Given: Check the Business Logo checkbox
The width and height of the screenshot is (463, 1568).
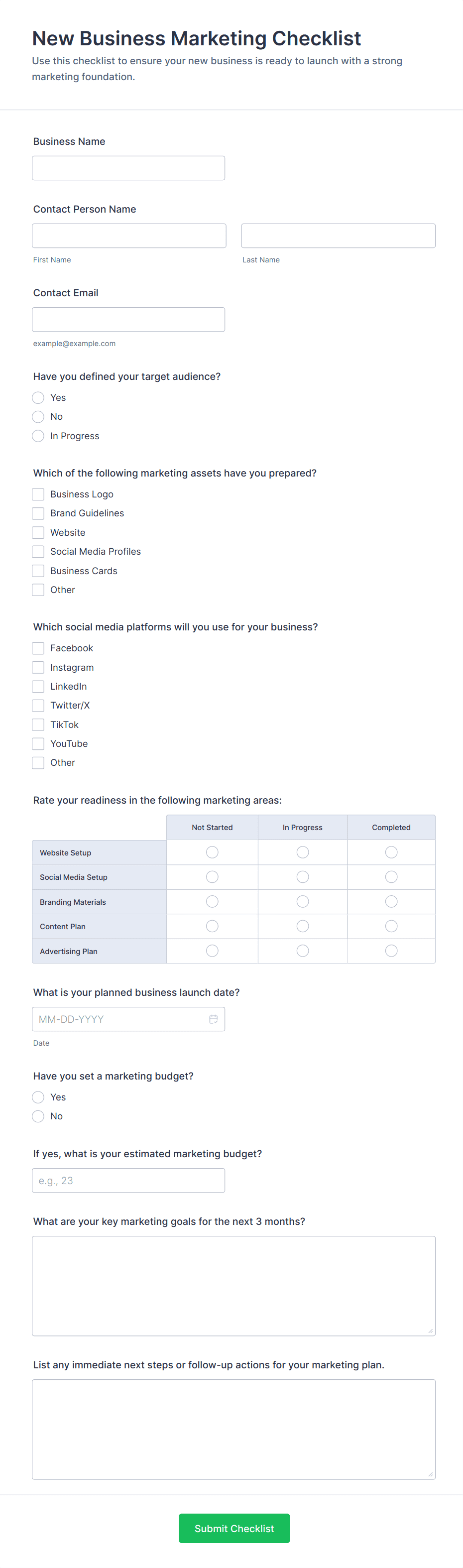Looking at the screenshot, I should [x=38, y=494].
